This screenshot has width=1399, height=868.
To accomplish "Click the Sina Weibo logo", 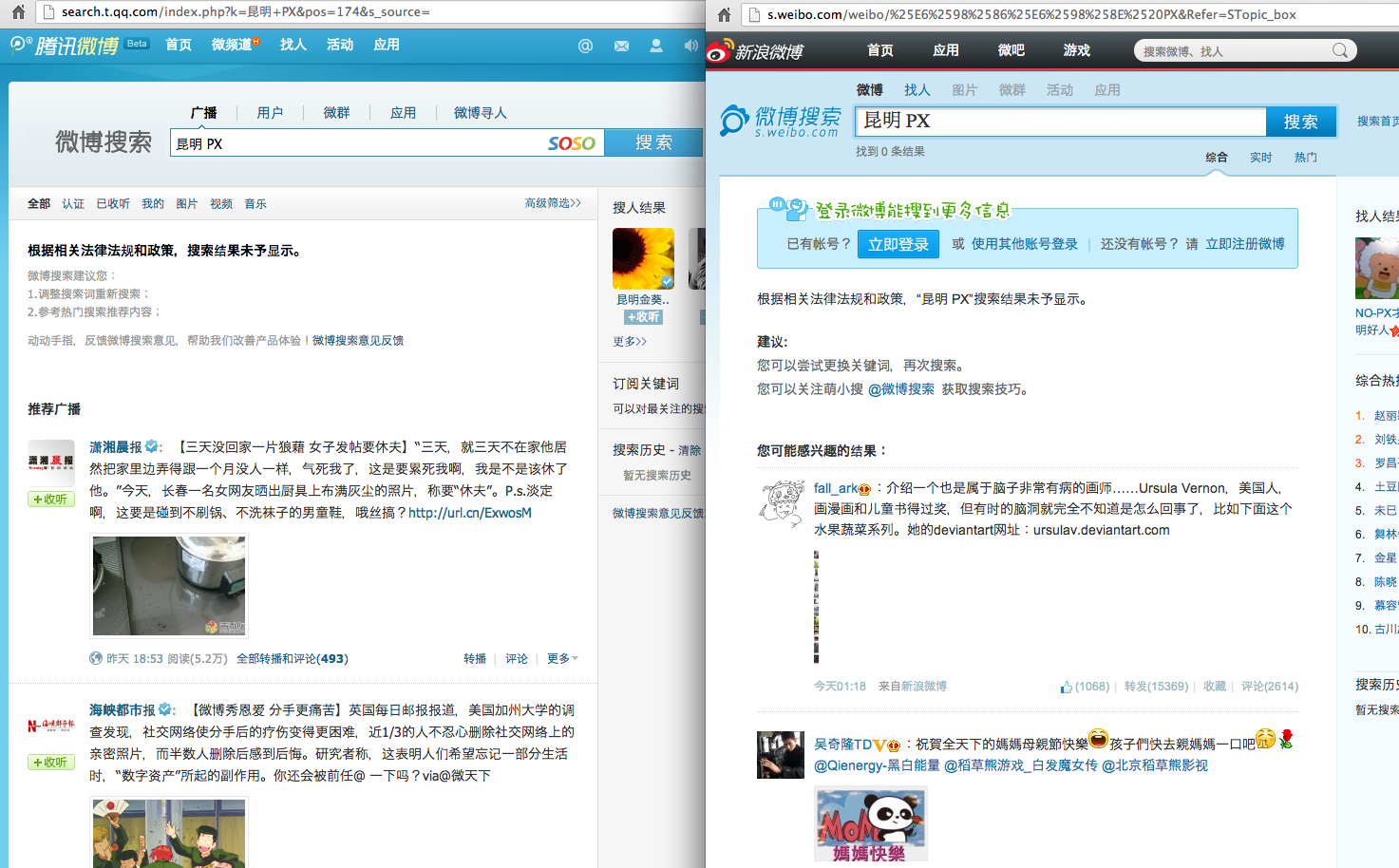I will tap(756, 50).
